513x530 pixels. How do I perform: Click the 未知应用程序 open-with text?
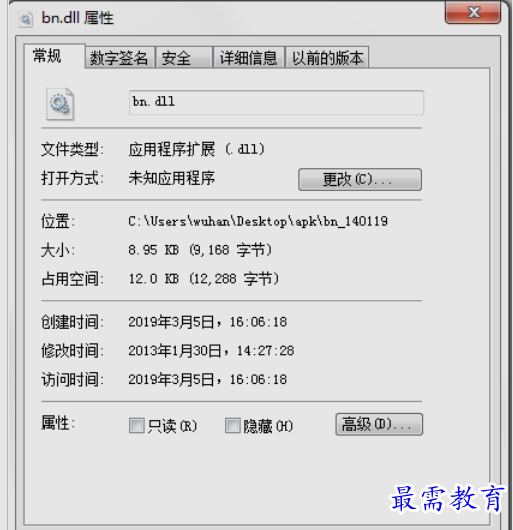[x=171, y=178]
